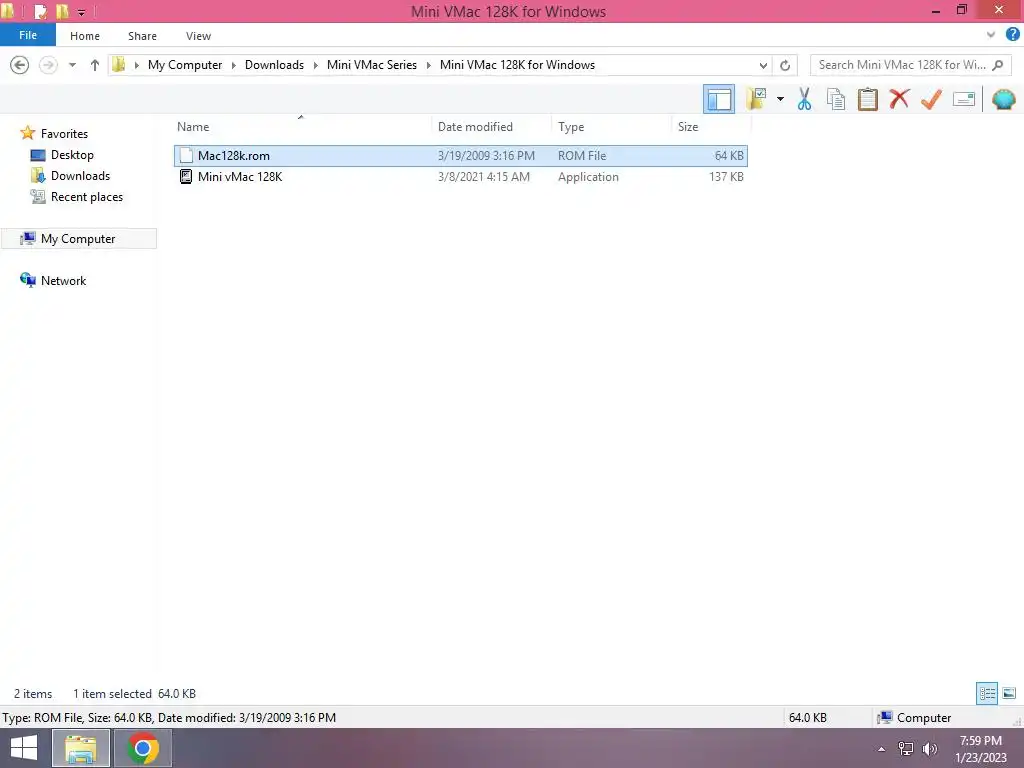Click the search magnifier icon
The height and width of the screenshot is (768, 1024).
[x=997, y=65]
